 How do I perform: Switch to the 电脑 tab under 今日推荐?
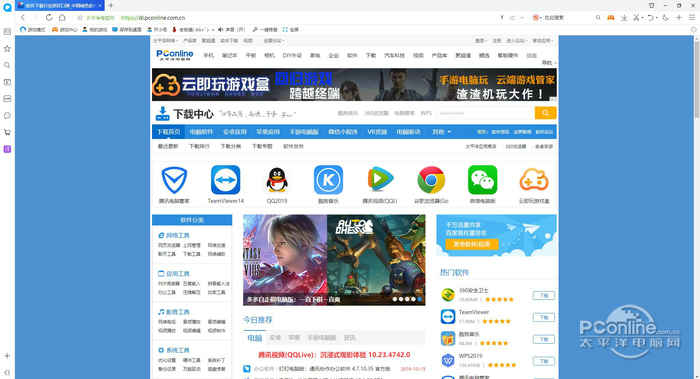click(x=254, y=338)
